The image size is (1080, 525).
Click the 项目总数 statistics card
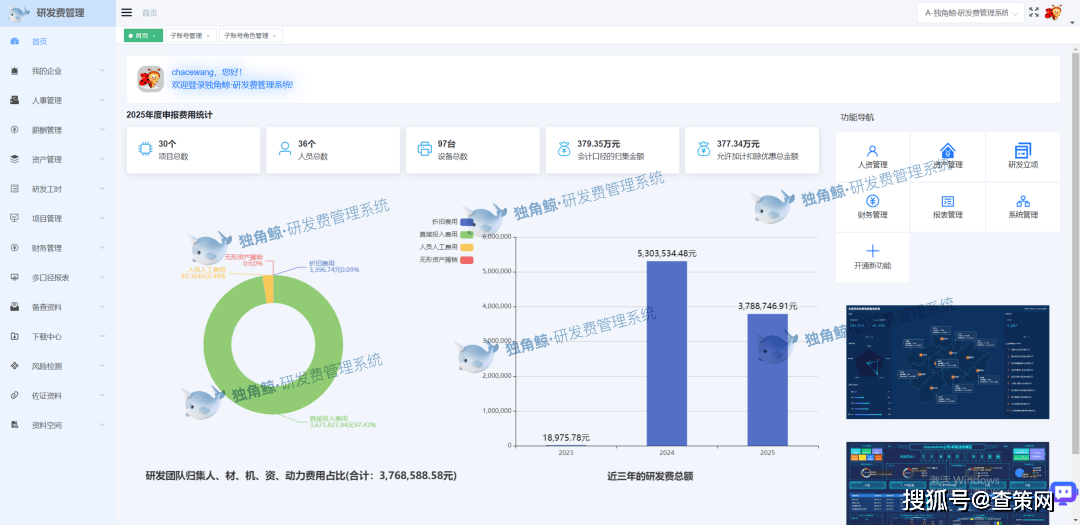tap(193, 150)
